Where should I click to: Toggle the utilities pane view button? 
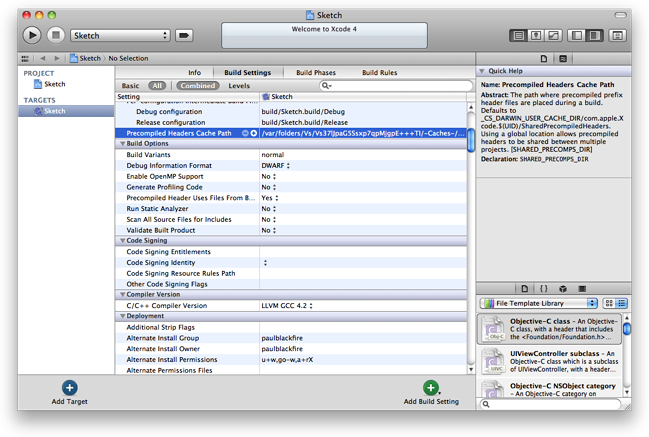(594, 36)
